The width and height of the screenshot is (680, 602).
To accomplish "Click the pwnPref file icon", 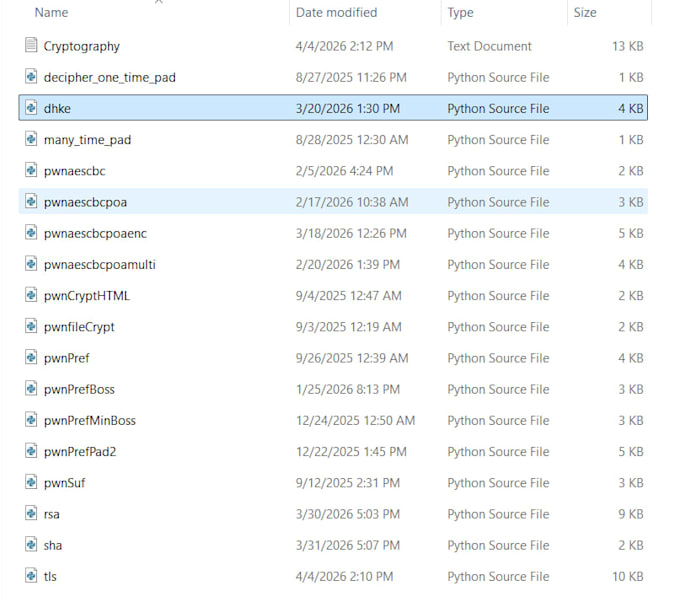I will pyautogui.click(x=31, y=357).
